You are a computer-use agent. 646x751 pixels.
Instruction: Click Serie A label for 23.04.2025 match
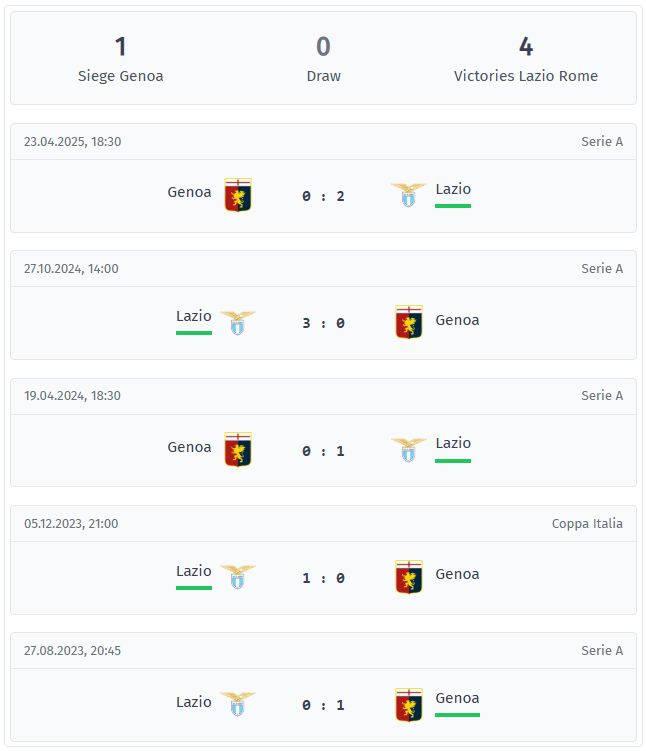click(602, 141)
